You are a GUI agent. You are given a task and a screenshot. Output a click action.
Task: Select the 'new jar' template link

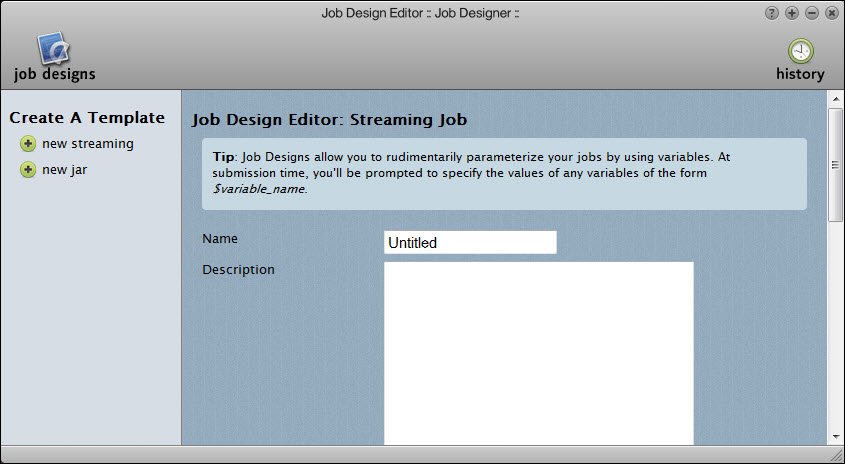pos(64,170)
